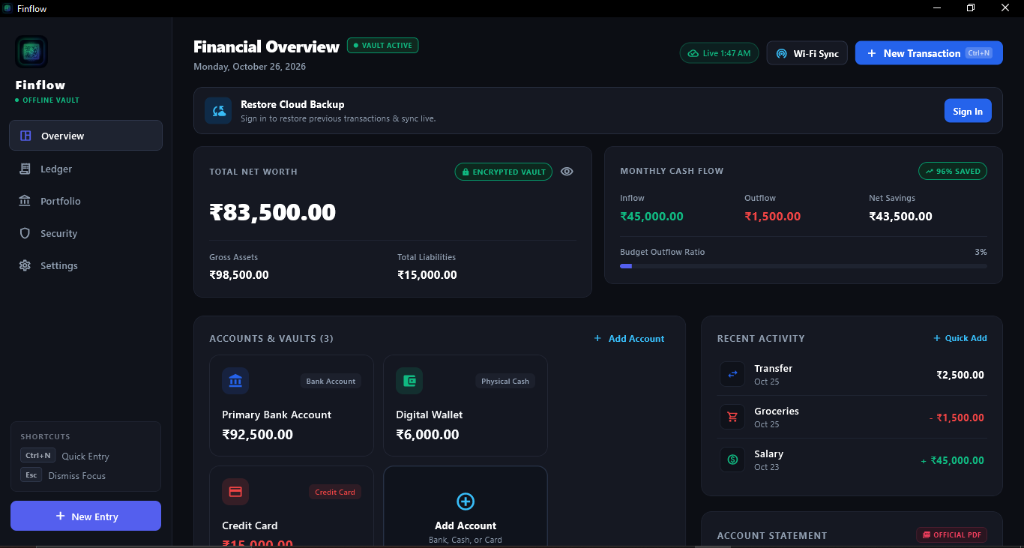This screenshot has height=548, width=1024.
Task: Click the red Credit Card type tag
Action: point(335,492)
